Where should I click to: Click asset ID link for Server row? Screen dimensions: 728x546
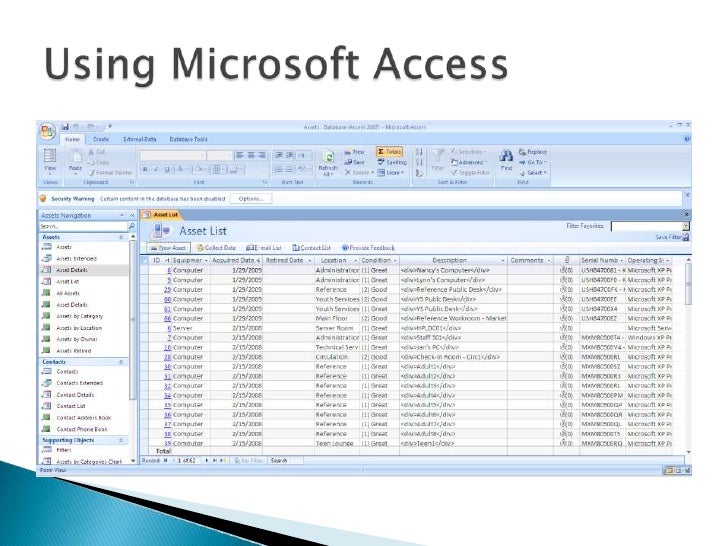pos(169,328)
